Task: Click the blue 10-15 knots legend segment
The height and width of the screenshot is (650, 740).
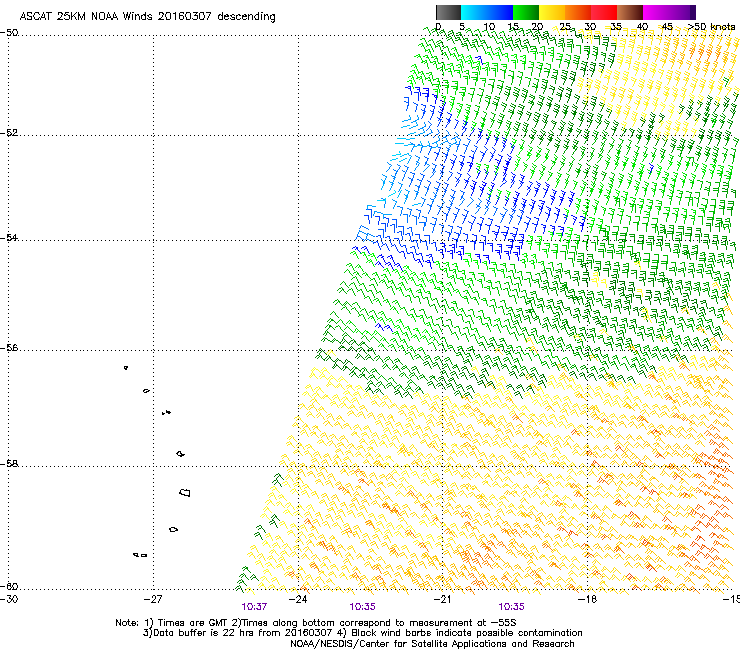Action: 500,12
